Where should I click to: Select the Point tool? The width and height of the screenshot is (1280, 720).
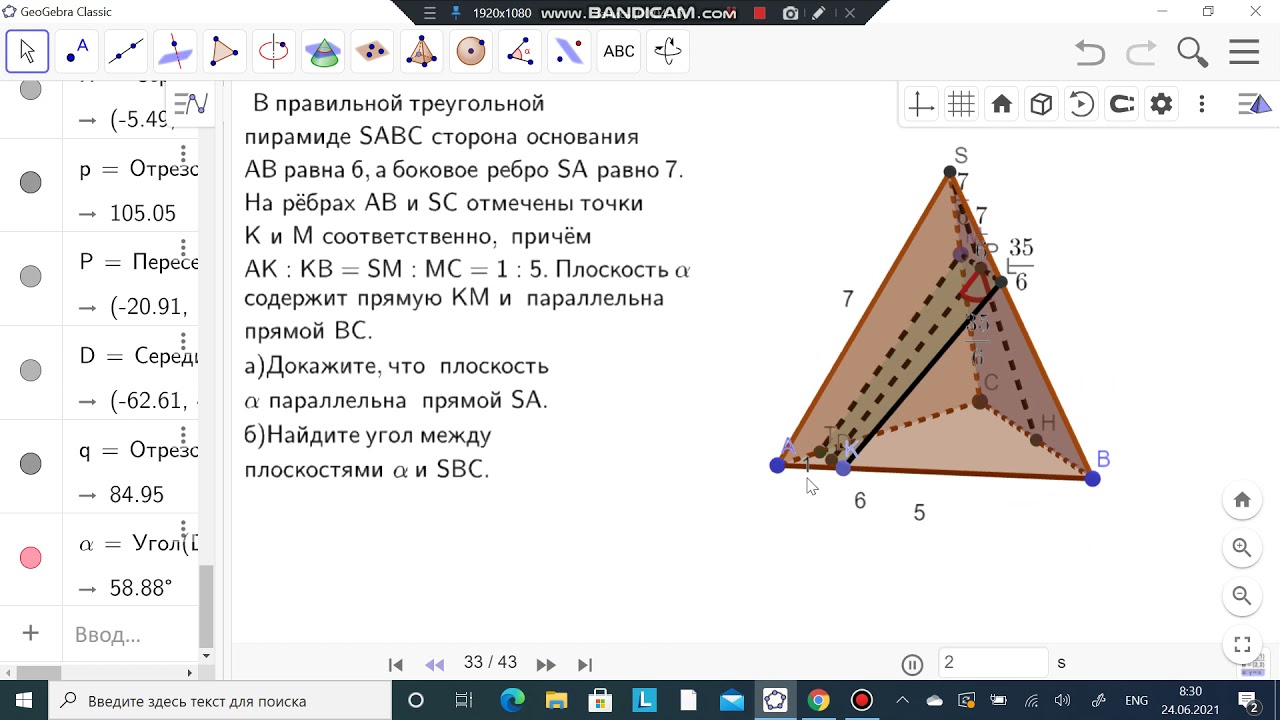point(77,51)
